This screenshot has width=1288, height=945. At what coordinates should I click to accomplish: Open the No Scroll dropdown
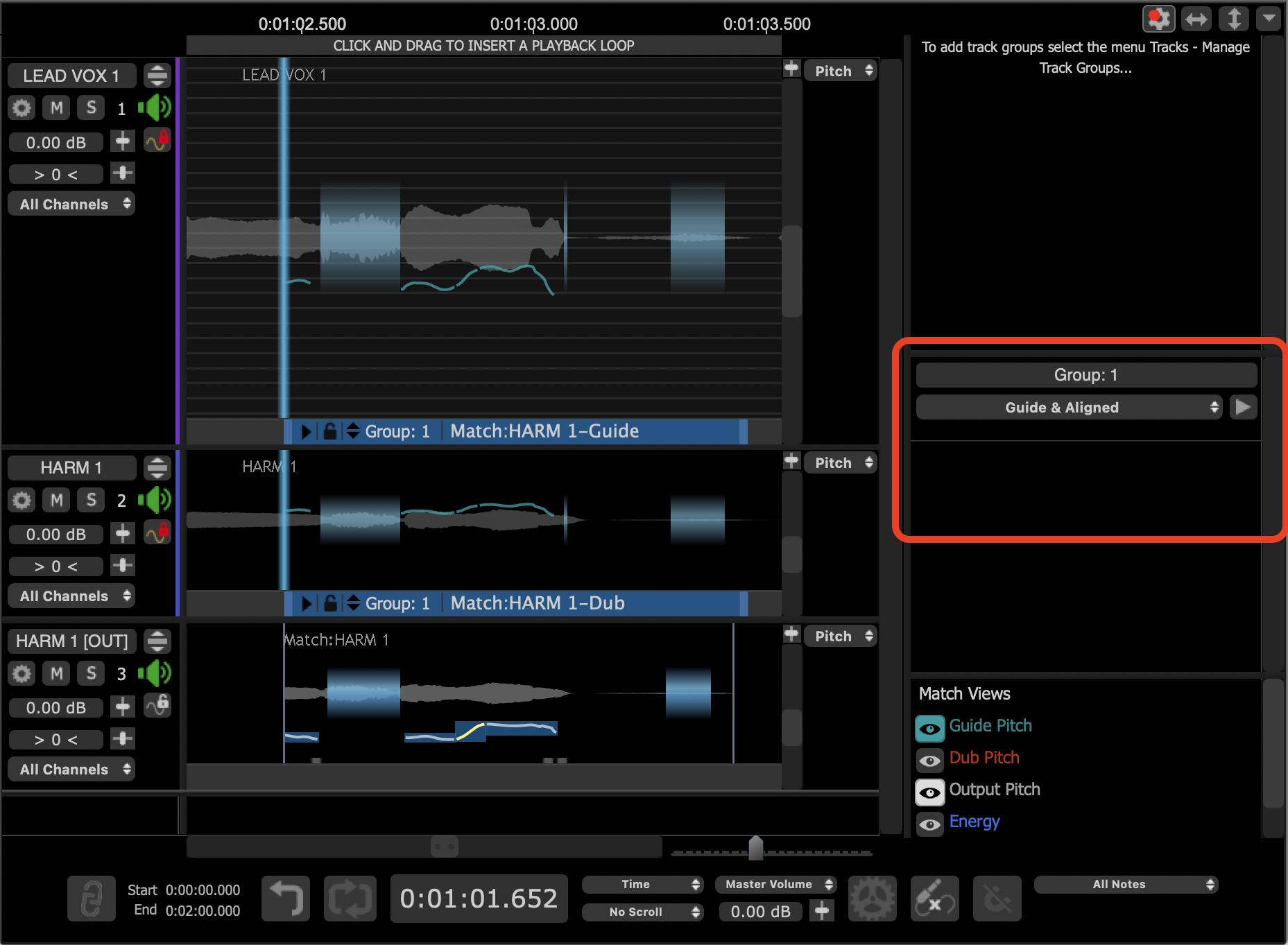point(643,912)
